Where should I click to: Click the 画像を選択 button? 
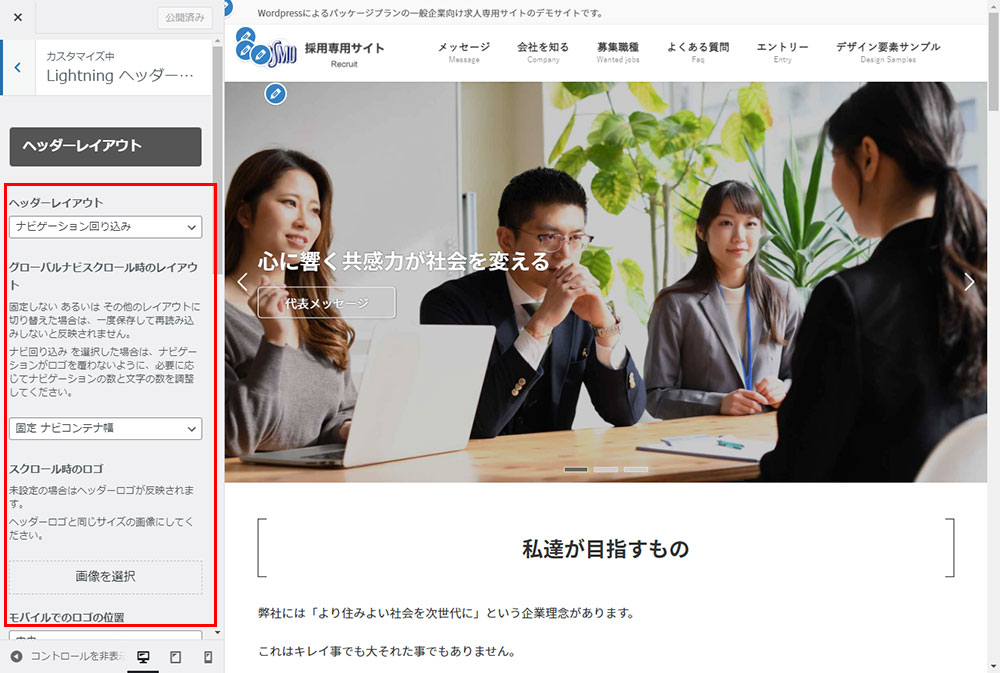(x=105, y=577)
